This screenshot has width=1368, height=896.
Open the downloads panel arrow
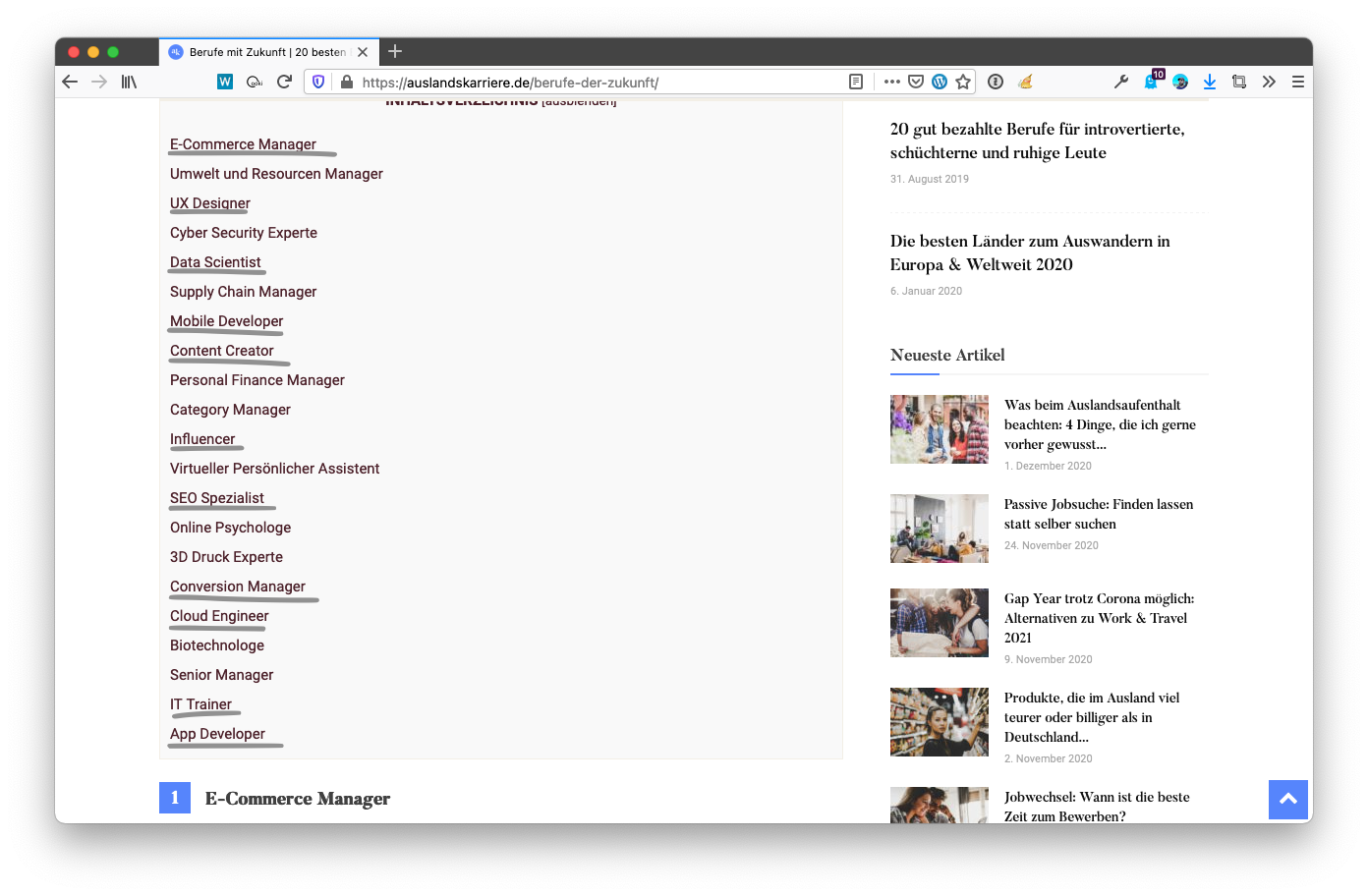1210,82
